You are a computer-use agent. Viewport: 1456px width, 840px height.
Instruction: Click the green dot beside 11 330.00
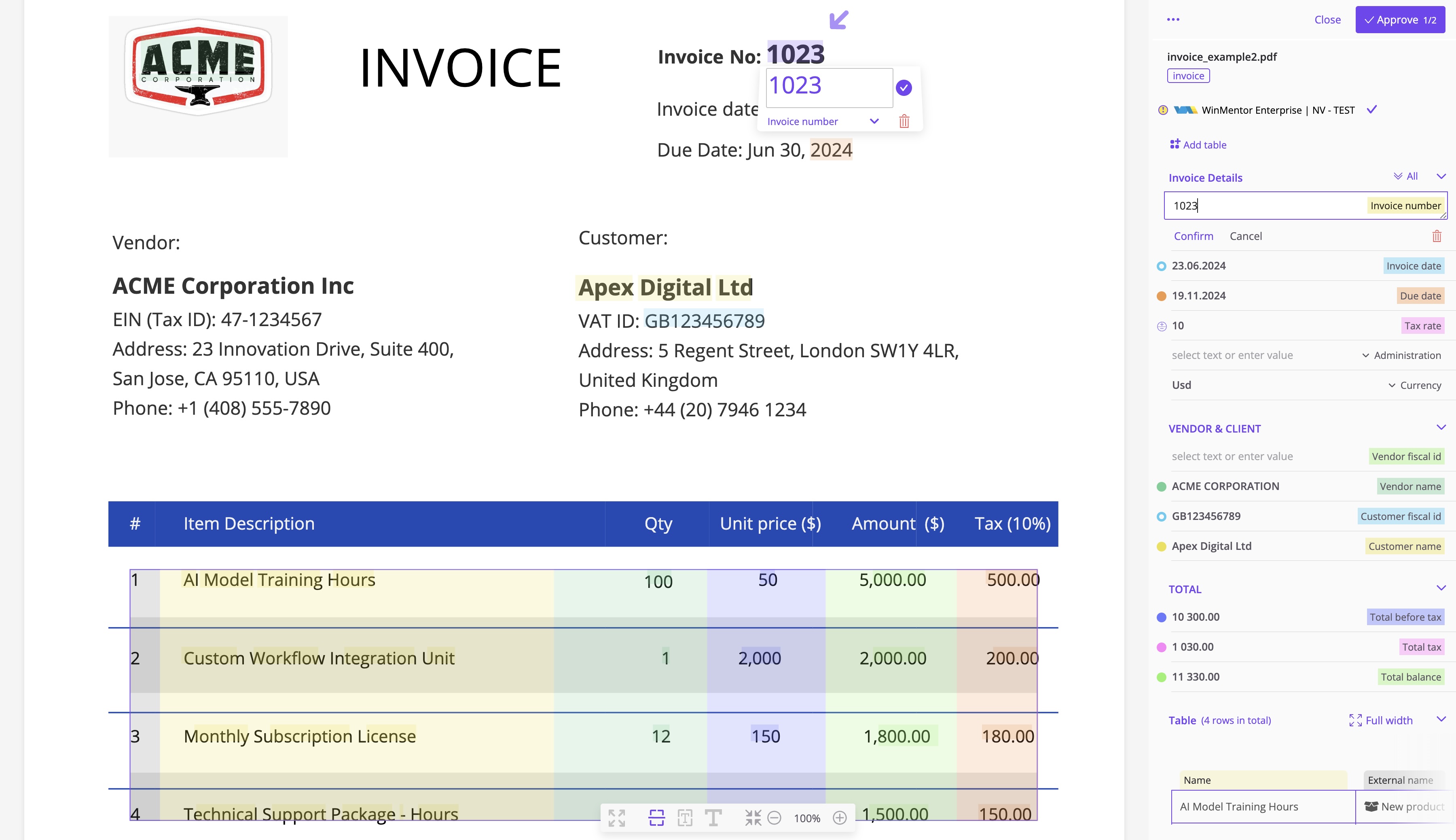tap(1161, 677)
